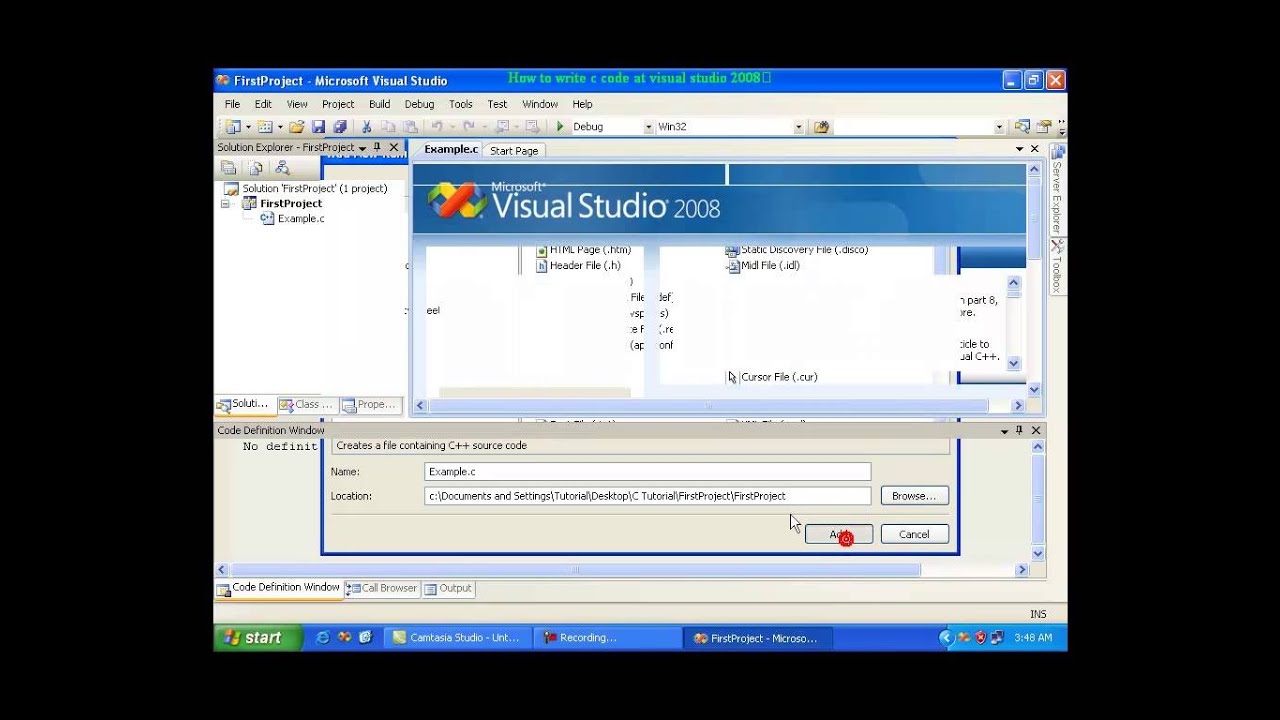Open Properties Window from the toolbar icon
The image size is (1280, 720).
click(x=1044, y=127)
